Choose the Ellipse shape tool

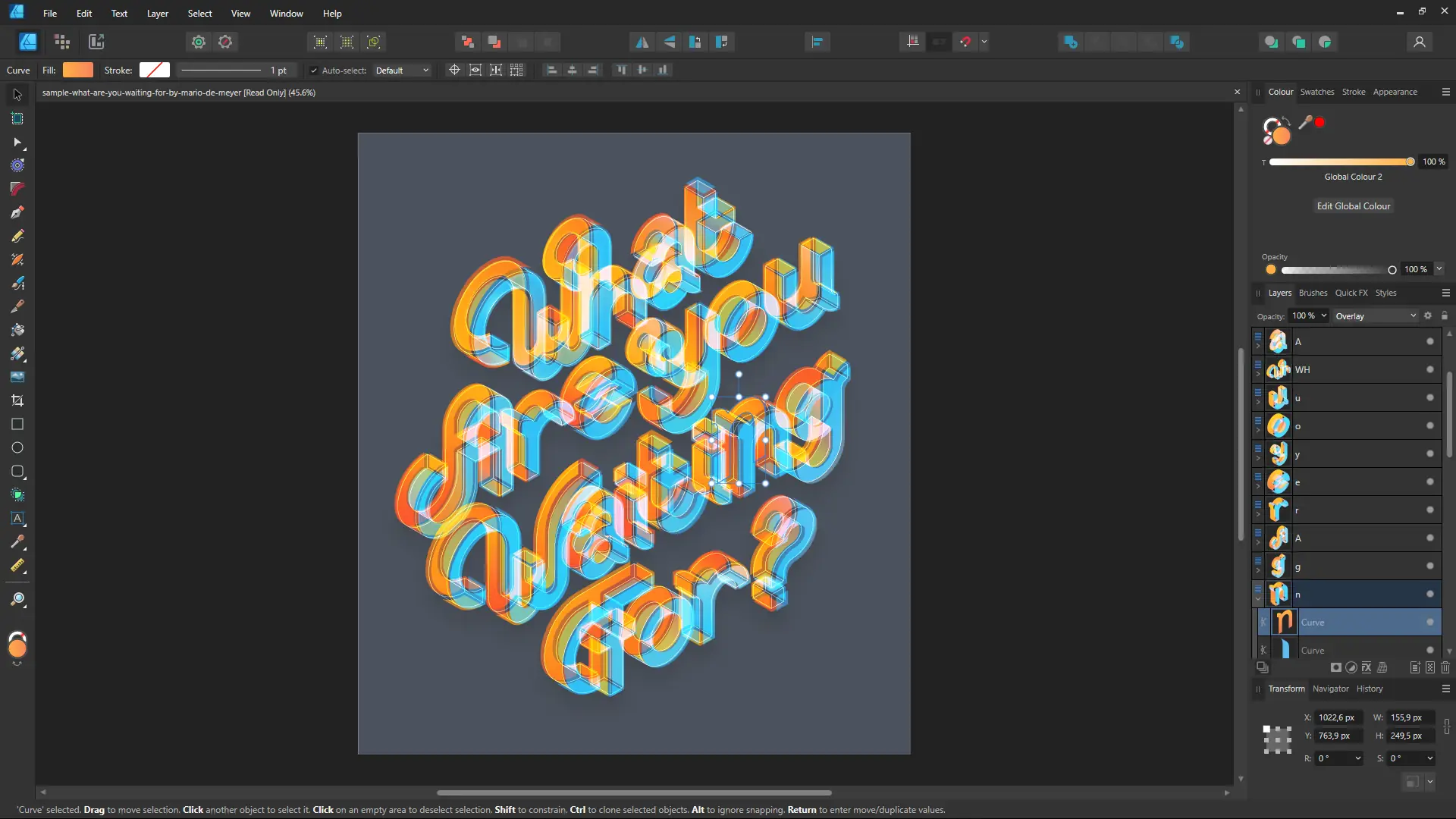click(x=17, y=447)
